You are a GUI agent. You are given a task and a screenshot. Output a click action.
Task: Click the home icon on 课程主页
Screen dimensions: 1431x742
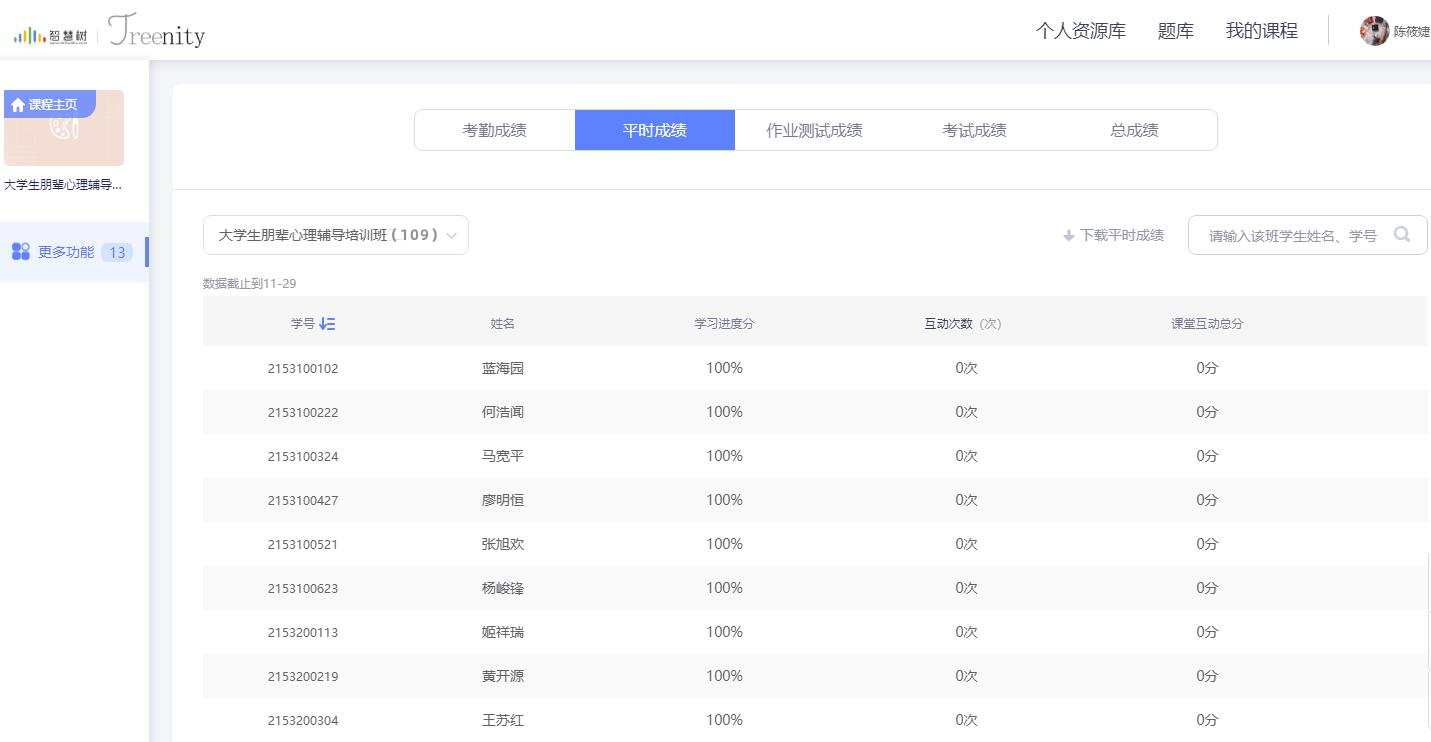pyautogui.click(x=17, y=105)
